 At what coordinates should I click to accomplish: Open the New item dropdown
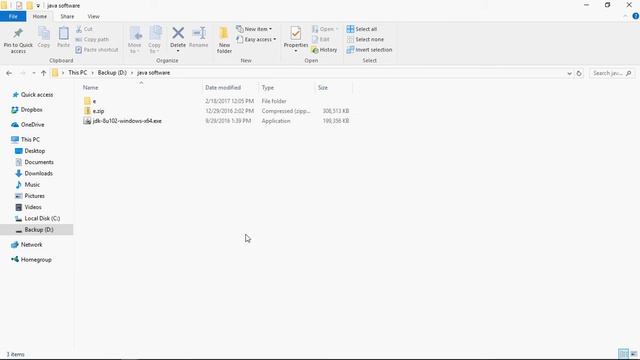(x=254, y=29)
